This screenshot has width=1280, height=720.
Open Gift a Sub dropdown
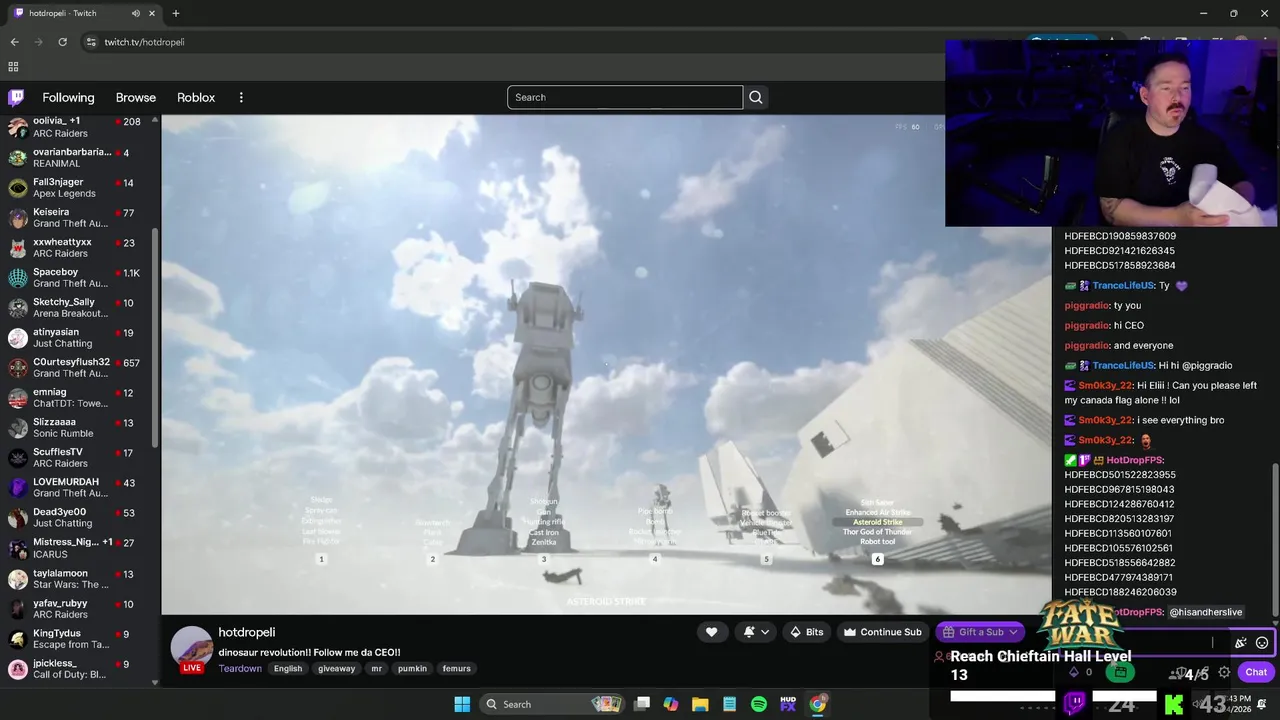[980, 632]
